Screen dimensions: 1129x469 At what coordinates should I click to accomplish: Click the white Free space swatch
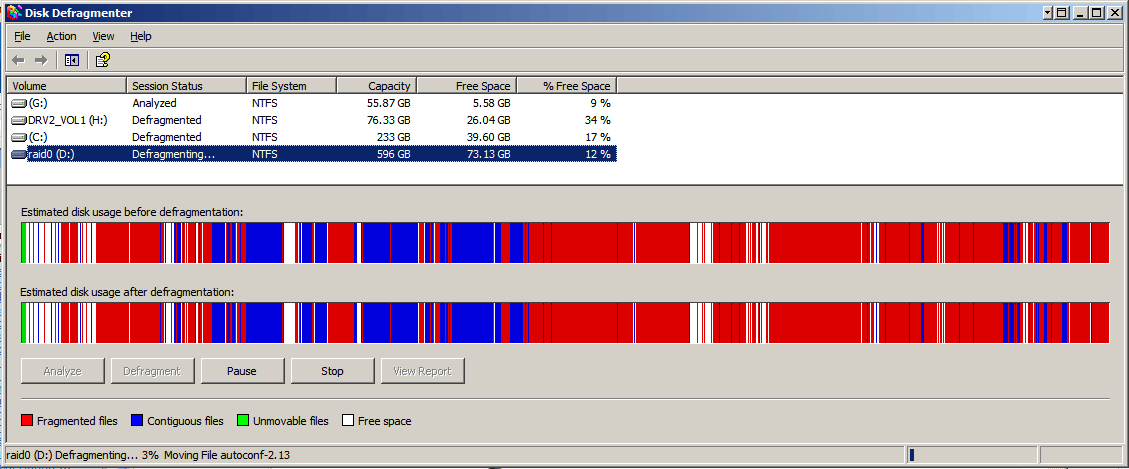point(348,421)
